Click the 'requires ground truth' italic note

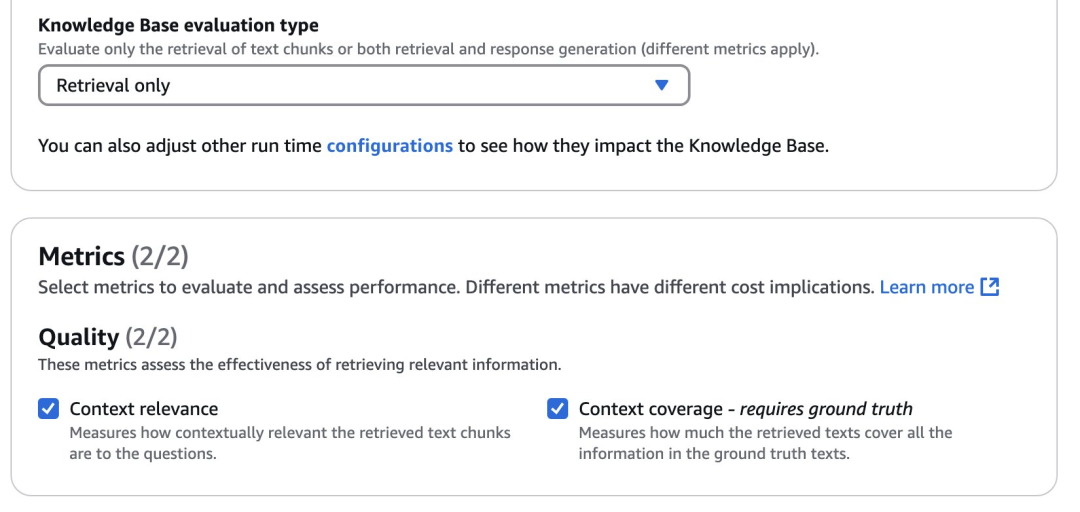pos(826,409)
